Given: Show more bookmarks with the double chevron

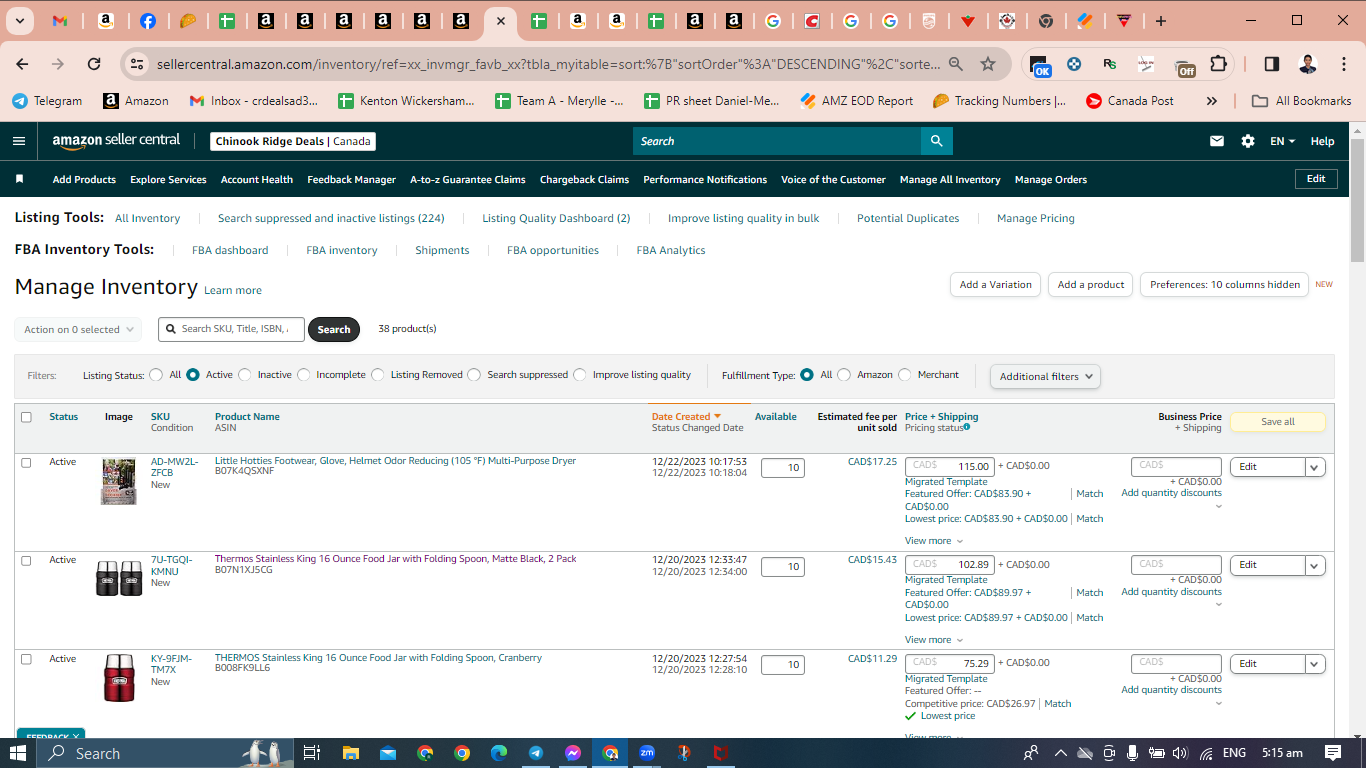Looking at the screenshot, I should click(x=1212, y=101).
